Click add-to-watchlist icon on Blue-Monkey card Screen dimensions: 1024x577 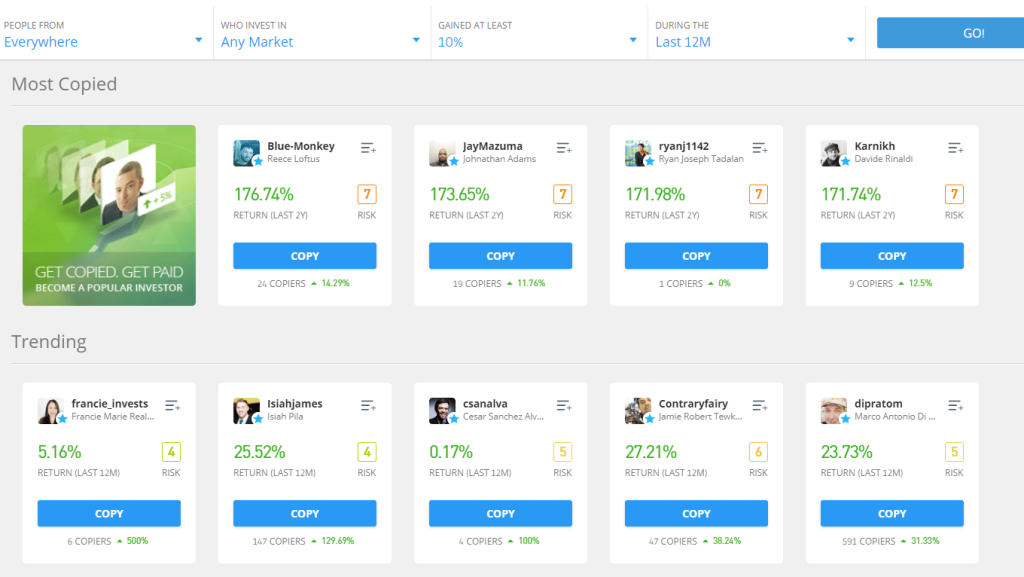coord(368,148)
